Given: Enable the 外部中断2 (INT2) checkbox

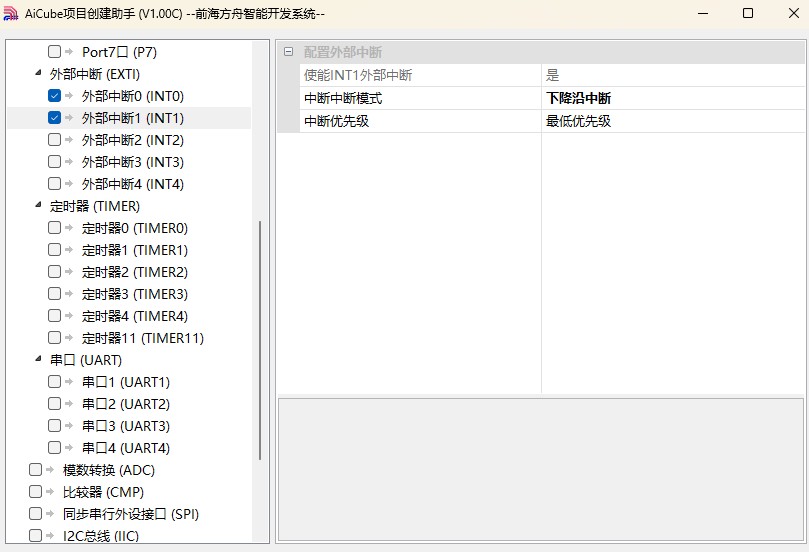Looking at the screenshot, I should [x=54, y=140].
